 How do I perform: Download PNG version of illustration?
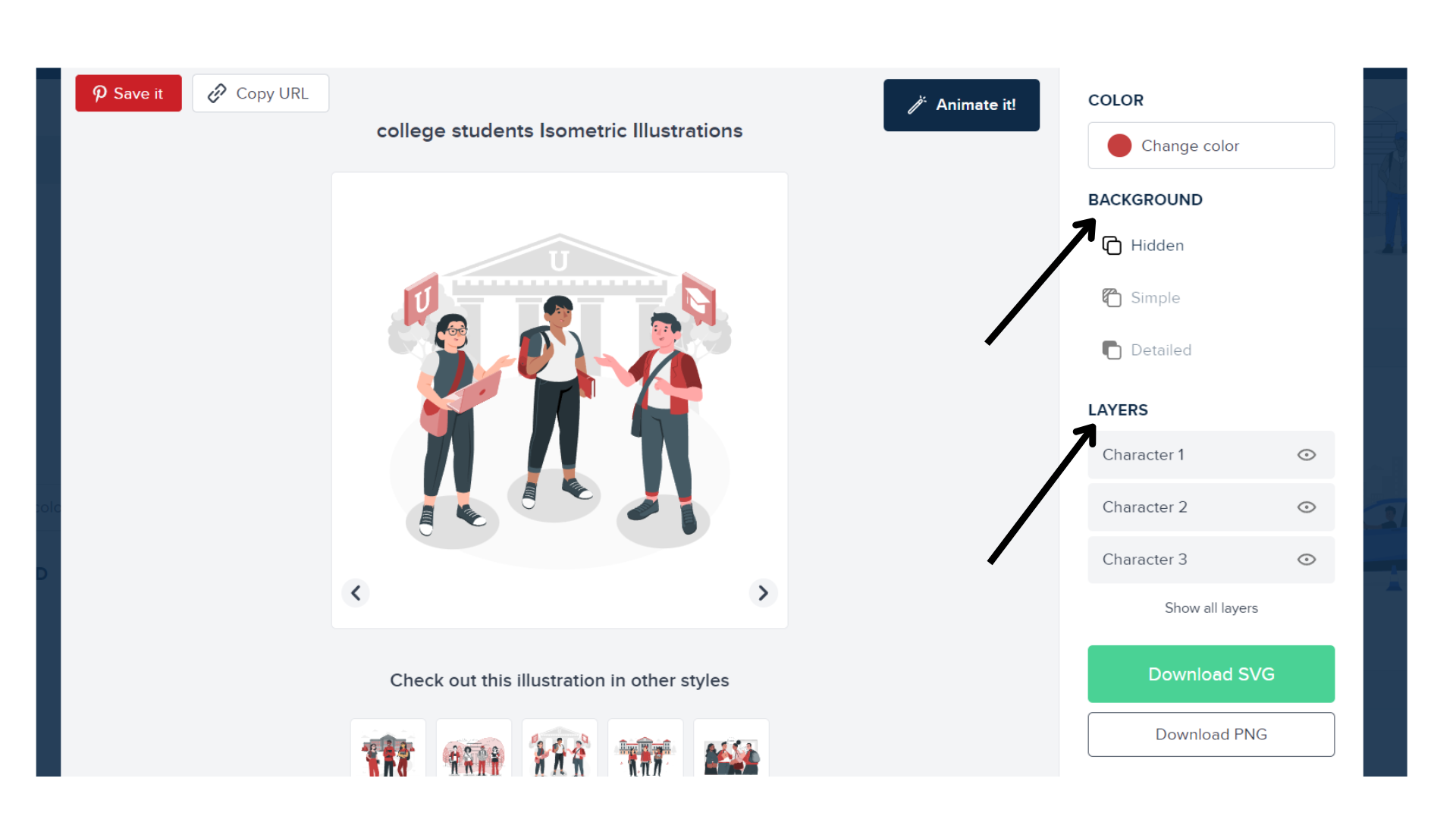(1211, 733)
